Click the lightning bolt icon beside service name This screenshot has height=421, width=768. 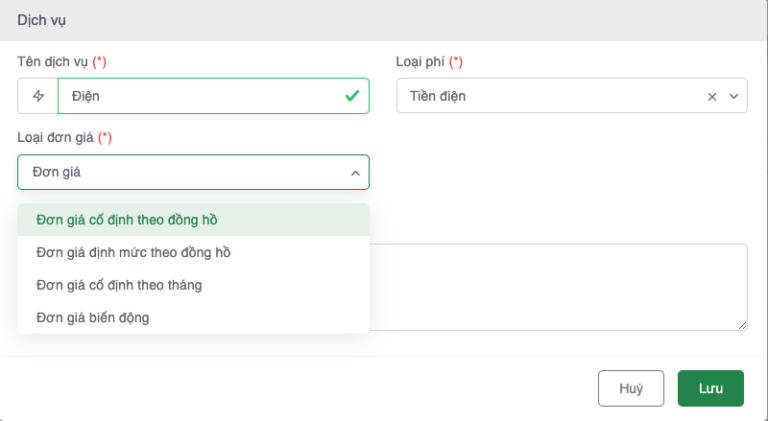[x=38, y=96]
